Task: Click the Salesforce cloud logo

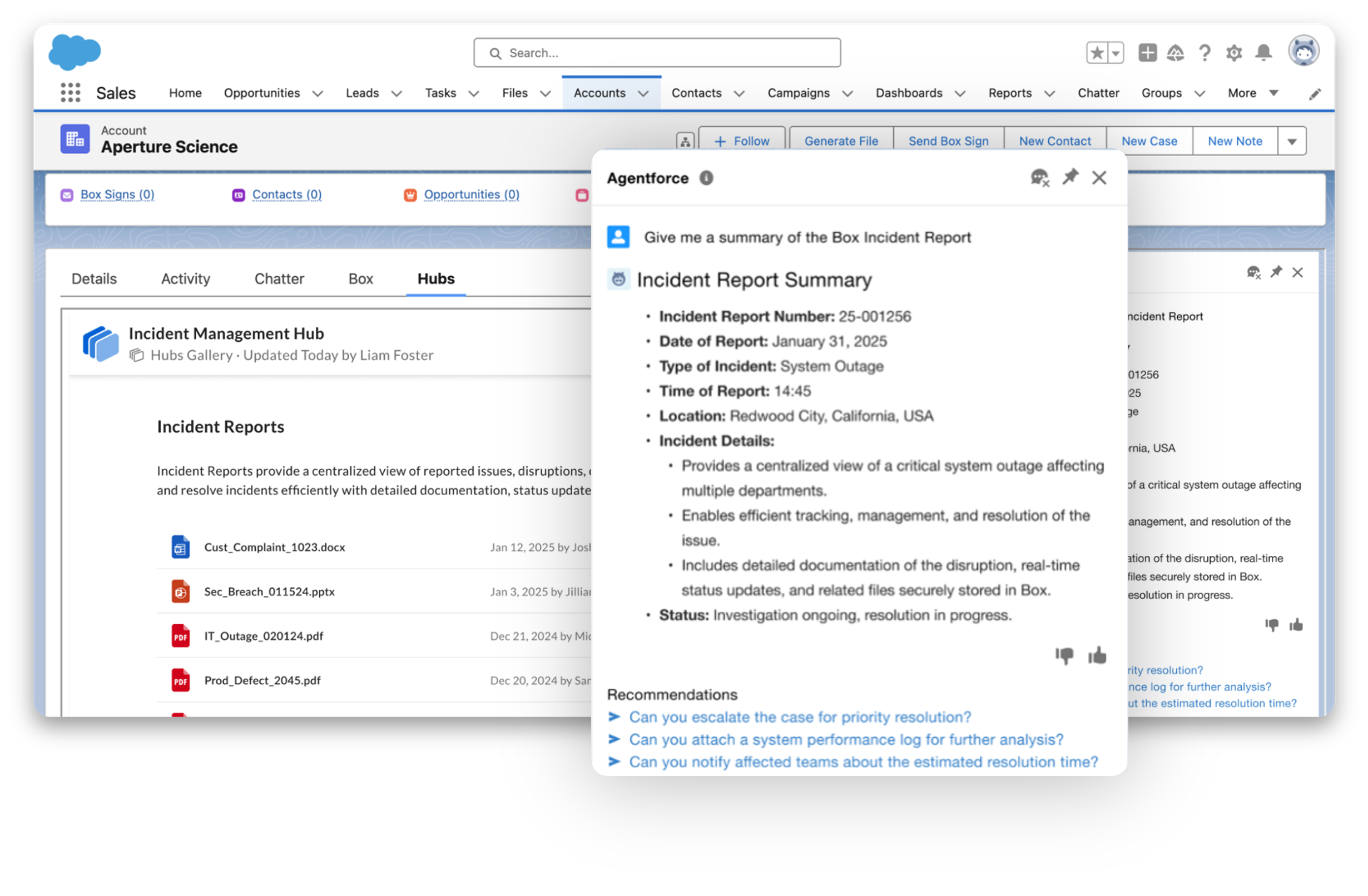Action: (75, 52)
